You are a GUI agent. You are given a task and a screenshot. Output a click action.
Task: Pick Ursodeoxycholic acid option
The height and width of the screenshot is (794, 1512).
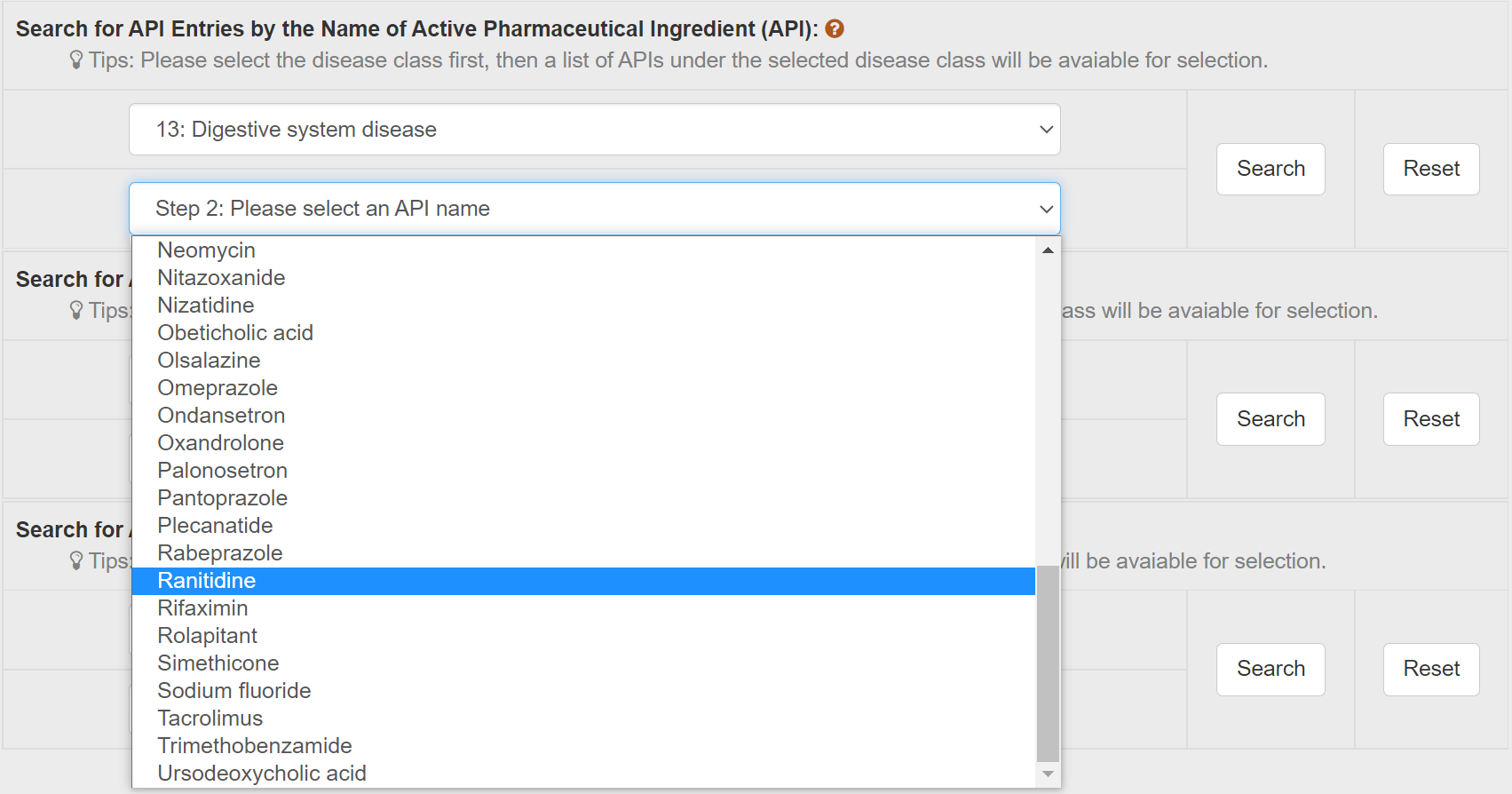pos(262,774)
